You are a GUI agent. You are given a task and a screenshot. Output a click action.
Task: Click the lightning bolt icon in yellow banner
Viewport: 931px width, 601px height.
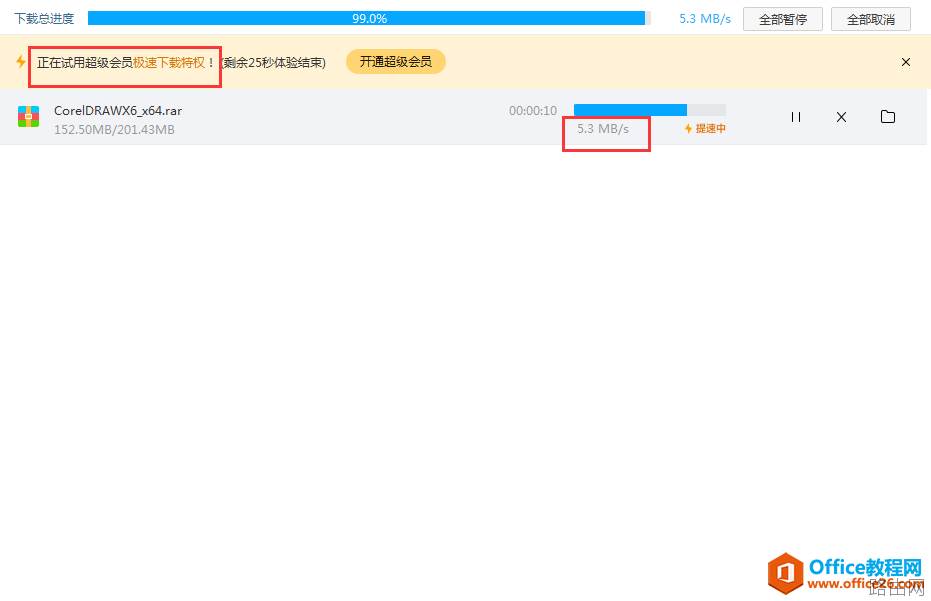point(21,61)
